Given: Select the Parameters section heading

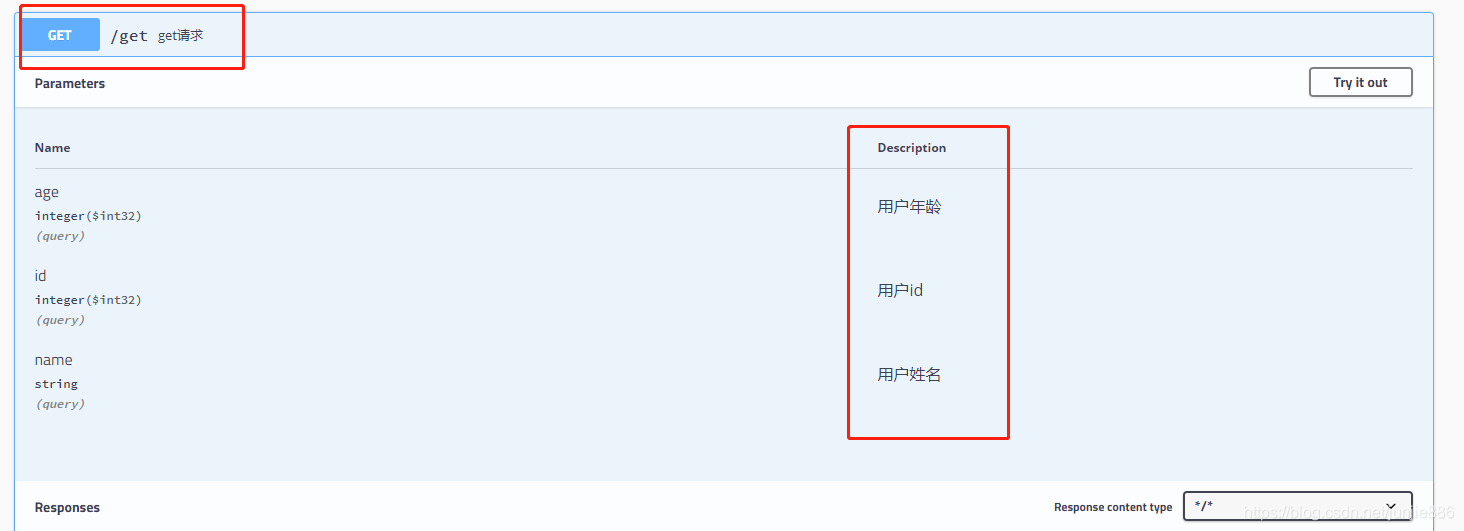Looking at the screenshot, I should [x=70, y=83].
